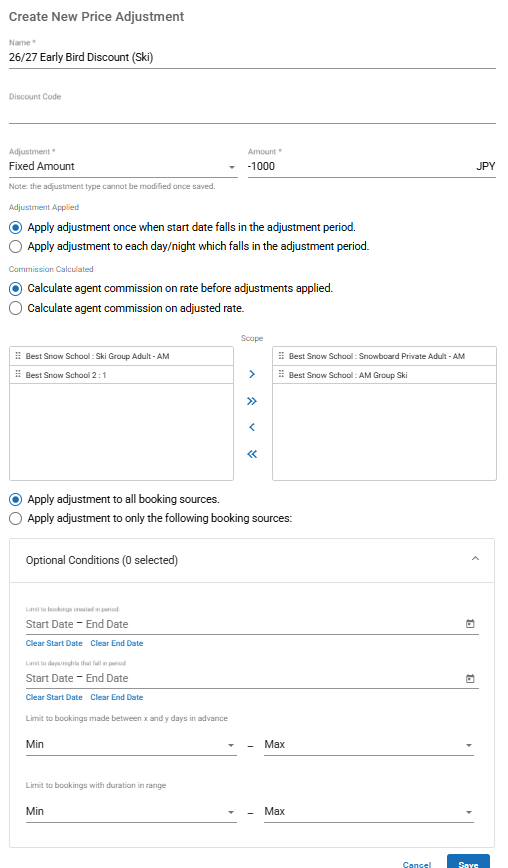Open calendar for bookings created period
The image size is (508, 868).
point(470,624)
